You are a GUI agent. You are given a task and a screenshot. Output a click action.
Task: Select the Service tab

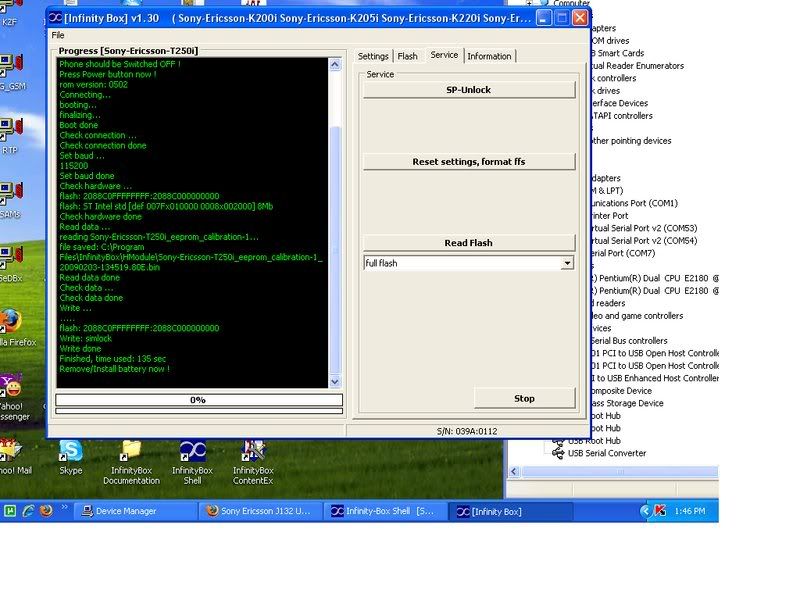tap(444, 55)
